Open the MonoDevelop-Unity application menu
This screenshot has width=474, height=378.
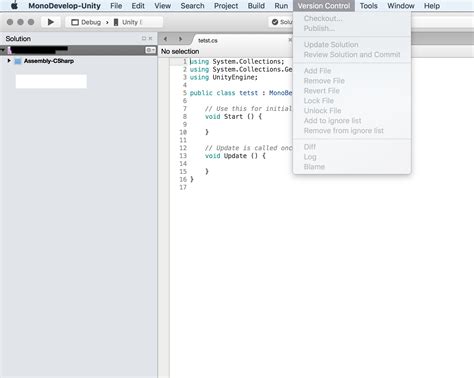pos(64,6)
